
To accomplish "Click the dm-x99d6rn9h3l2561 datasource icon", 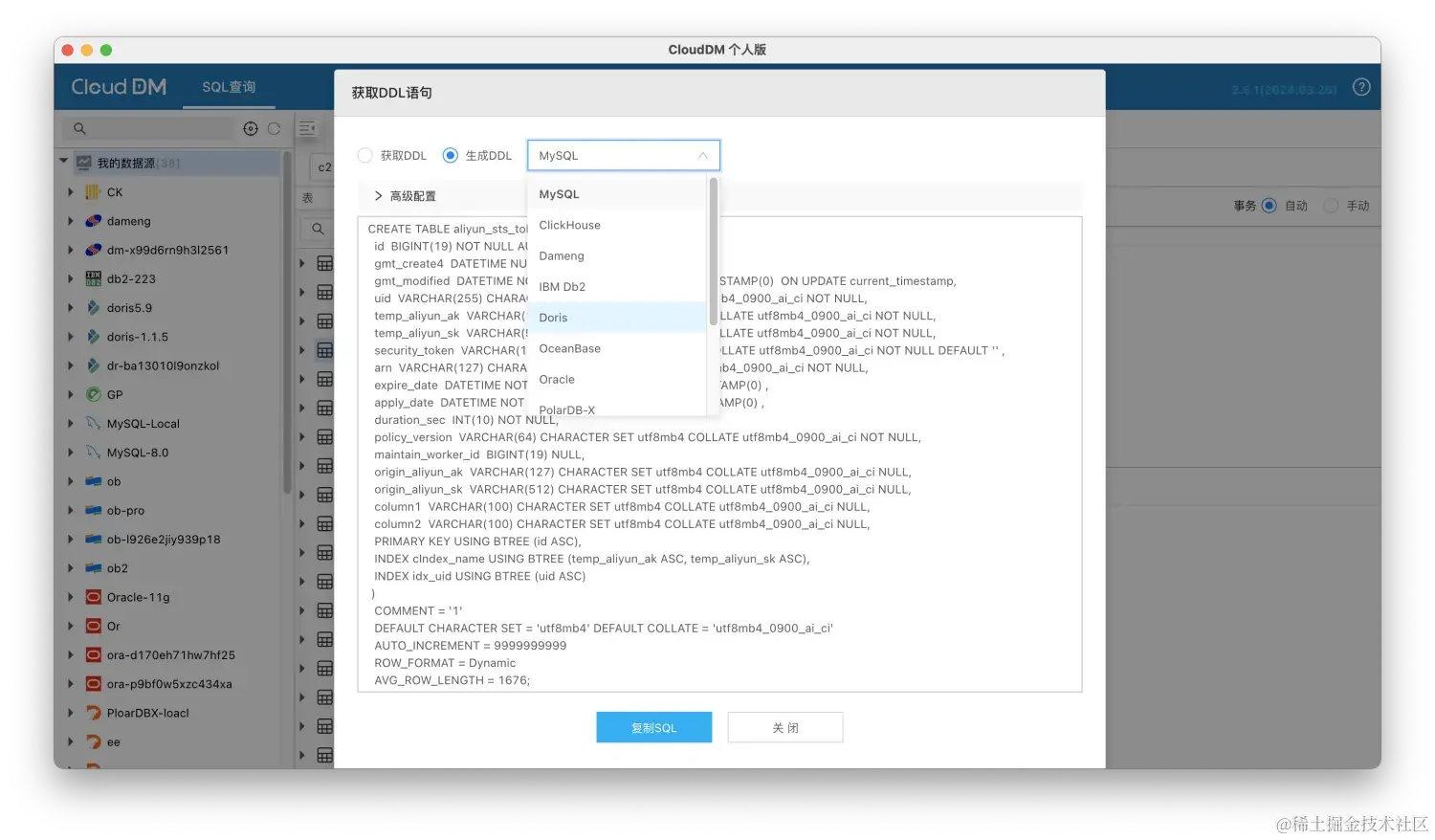I will pyautogui.click(x=93, y=250).
